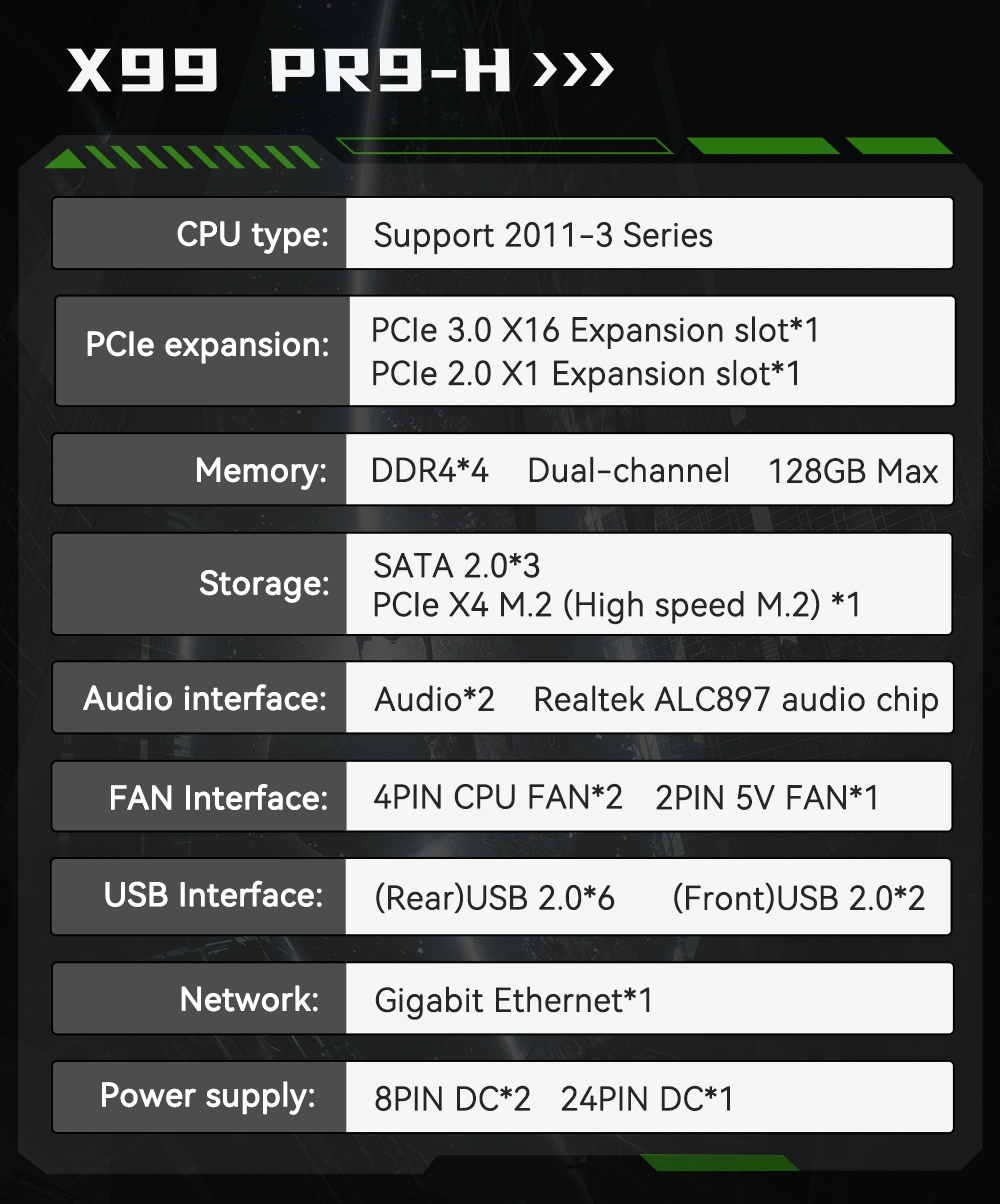Click the PCIe 2.0 X1 Expansion slot line
Viewport: 1000px width, 1204px height.
click(x=586, y=374)
